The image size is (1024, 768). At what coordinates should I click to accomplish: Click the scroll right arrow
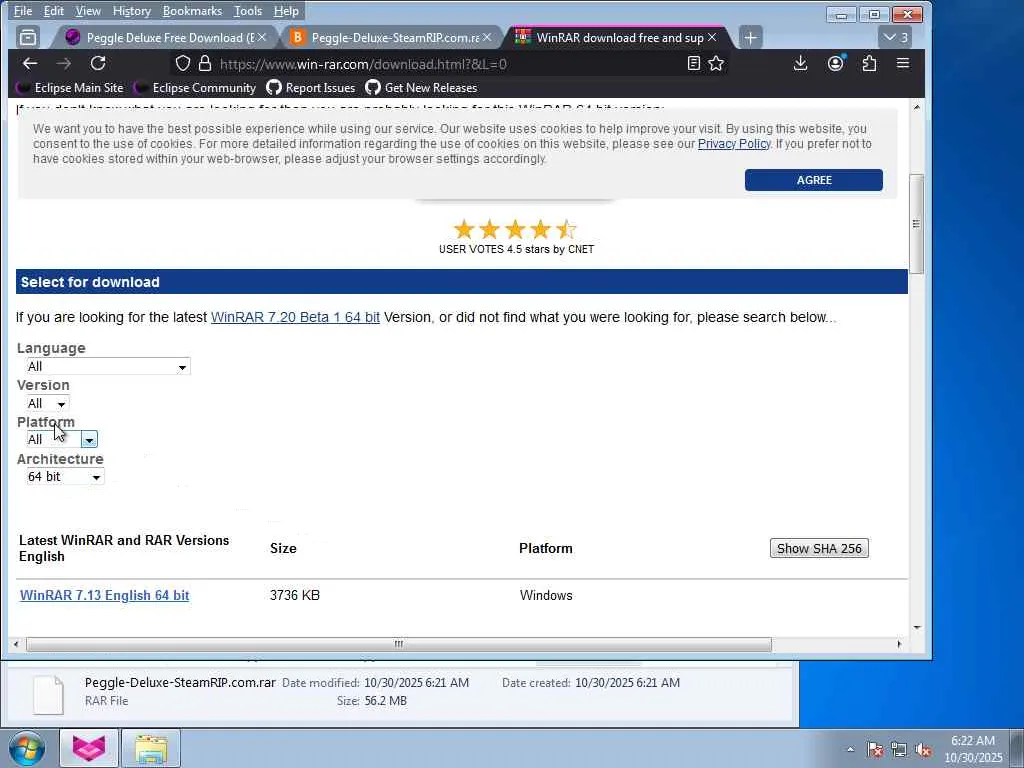899,645
